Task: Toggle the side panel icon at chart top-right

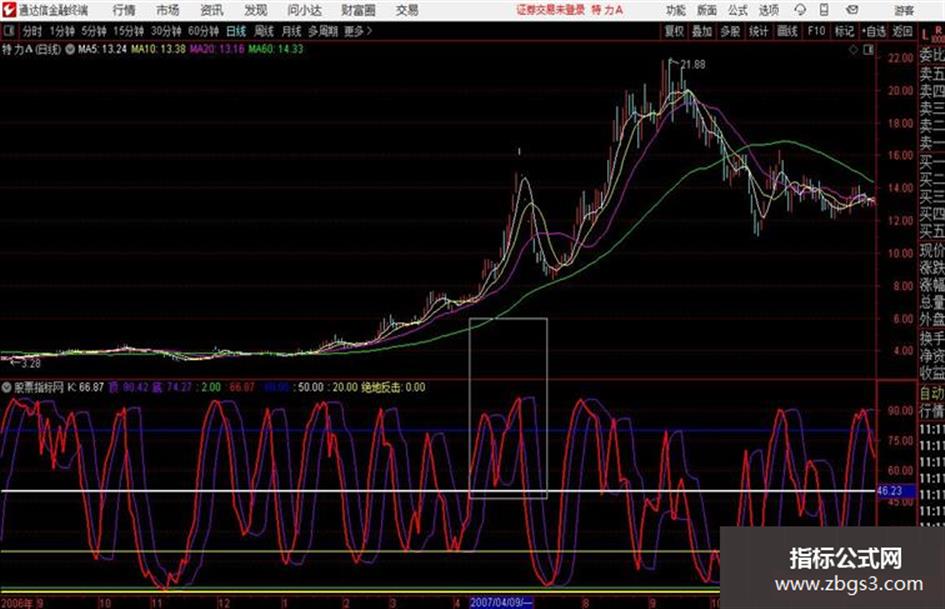Action: (868, 50)
